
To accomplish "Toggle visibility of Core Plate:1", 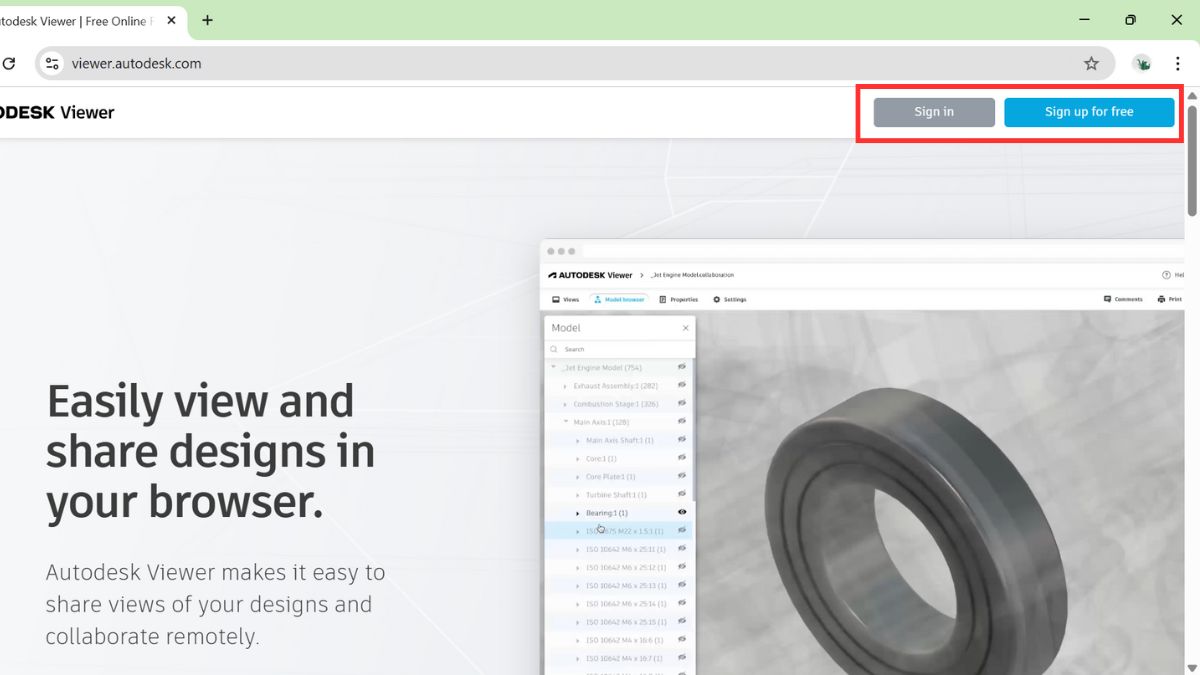I will click(x=682, y=475).
